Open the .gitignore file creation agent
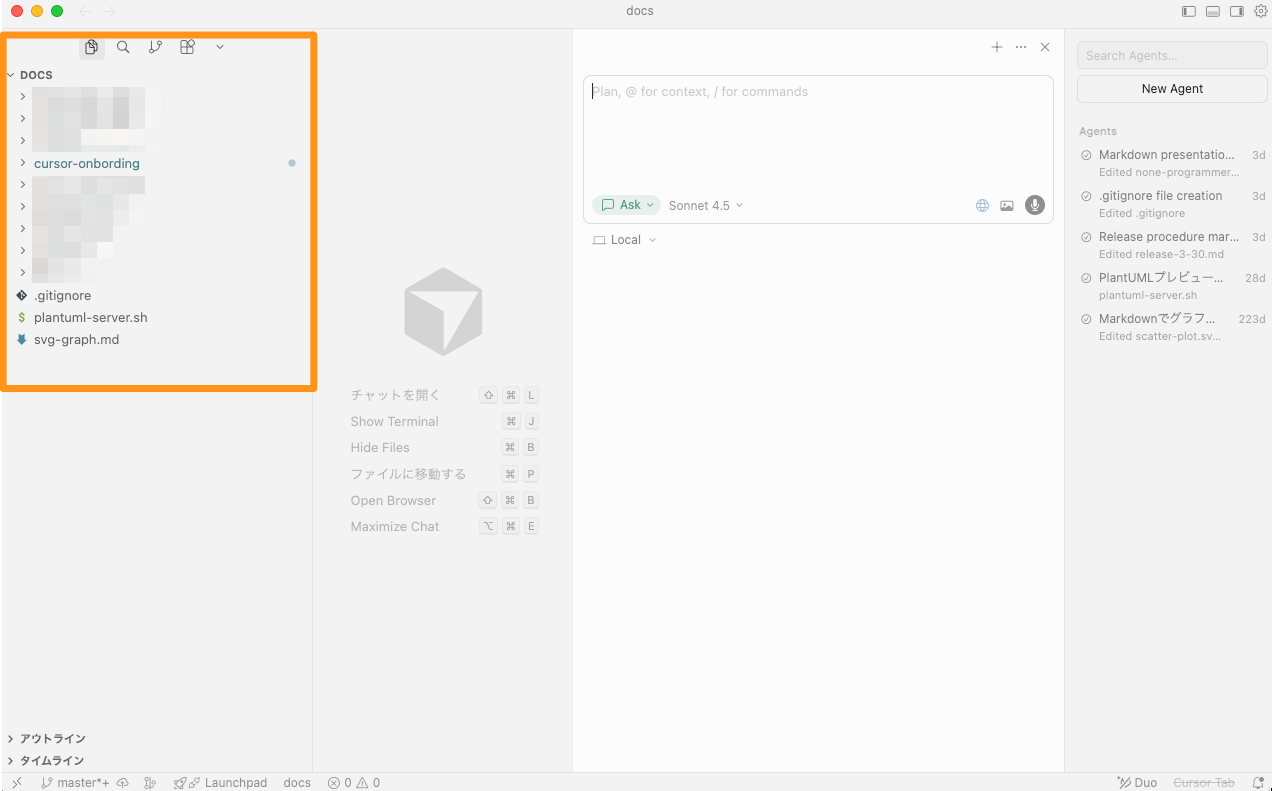 tap(1172, 204)
